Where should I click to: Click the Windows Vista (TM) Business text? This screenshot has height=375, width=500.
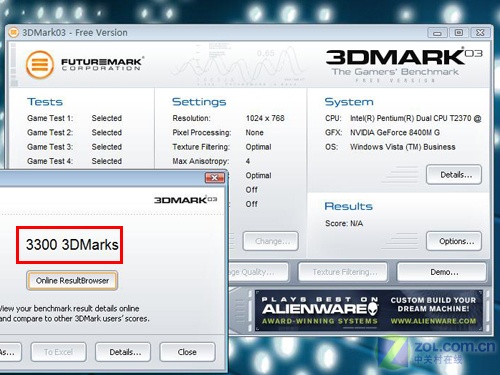point(403,147)
